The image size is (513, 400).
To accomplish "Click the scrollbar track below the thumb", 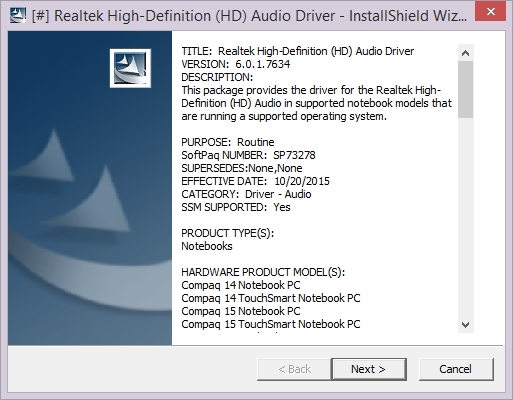I will pyautogui.click(x=466, y=217).
